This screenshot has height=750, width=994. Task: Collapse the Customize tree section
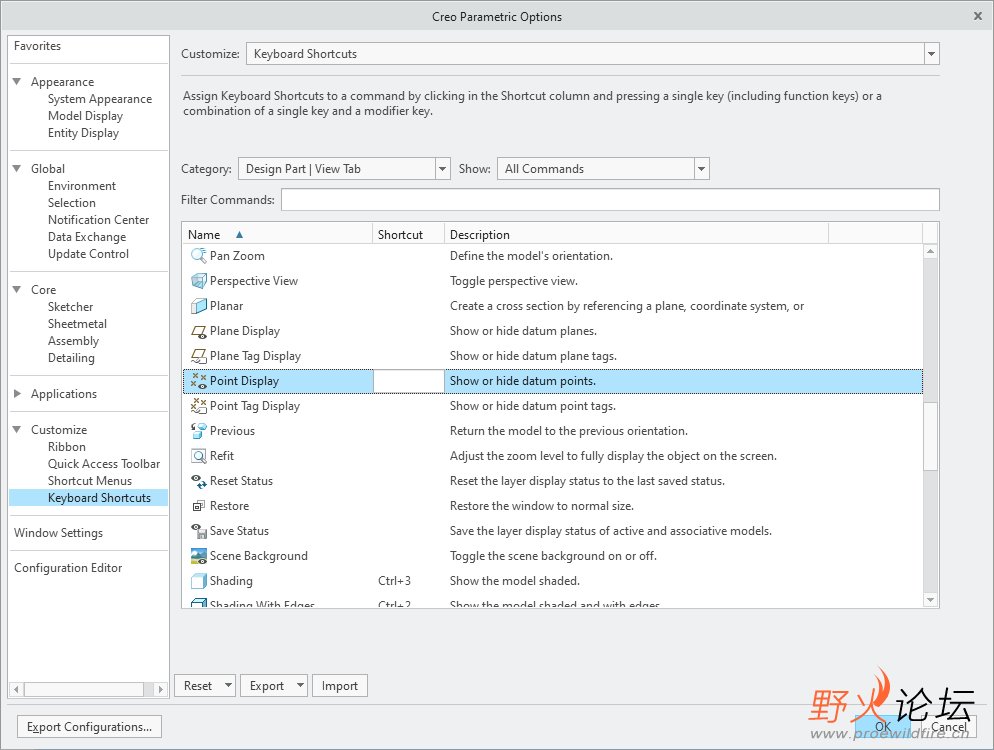(17, 430)
